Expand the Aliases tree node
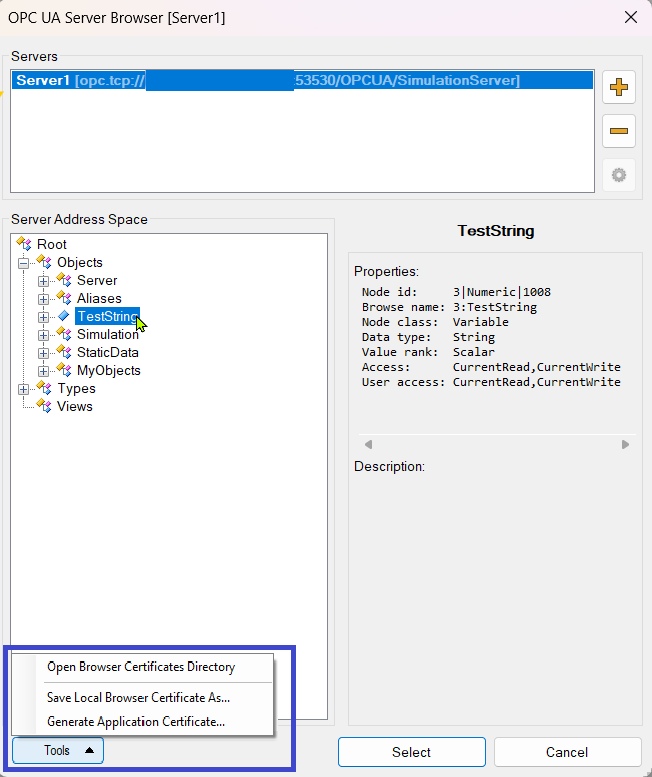 pyautogui.click(x=43, y=299)
